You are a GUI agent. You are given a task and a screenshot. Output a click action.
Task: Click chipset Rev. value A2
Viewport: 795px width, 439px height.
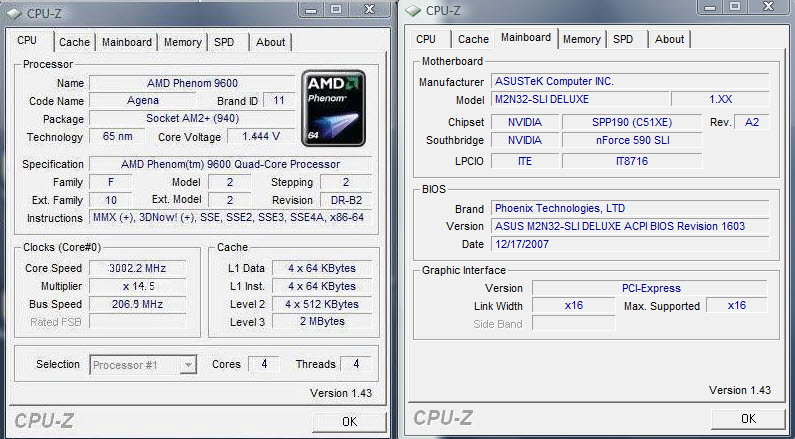[x=752, y=122]
